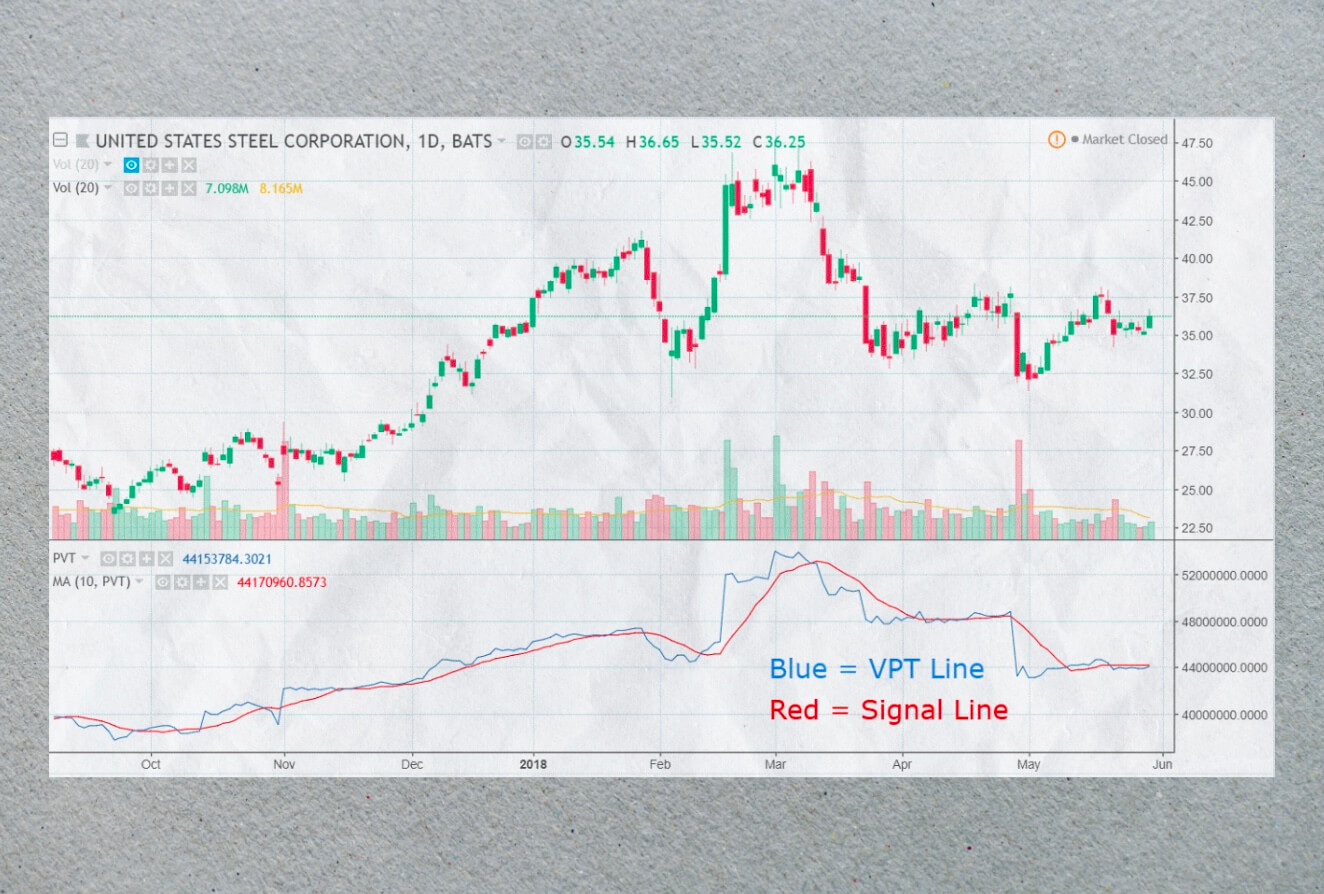Image resolution: width=1324 pixels, height=894 pixels.
Task: Add an alert on the PVT indicator
Action: pyautogui.click(x=145, y=559)
